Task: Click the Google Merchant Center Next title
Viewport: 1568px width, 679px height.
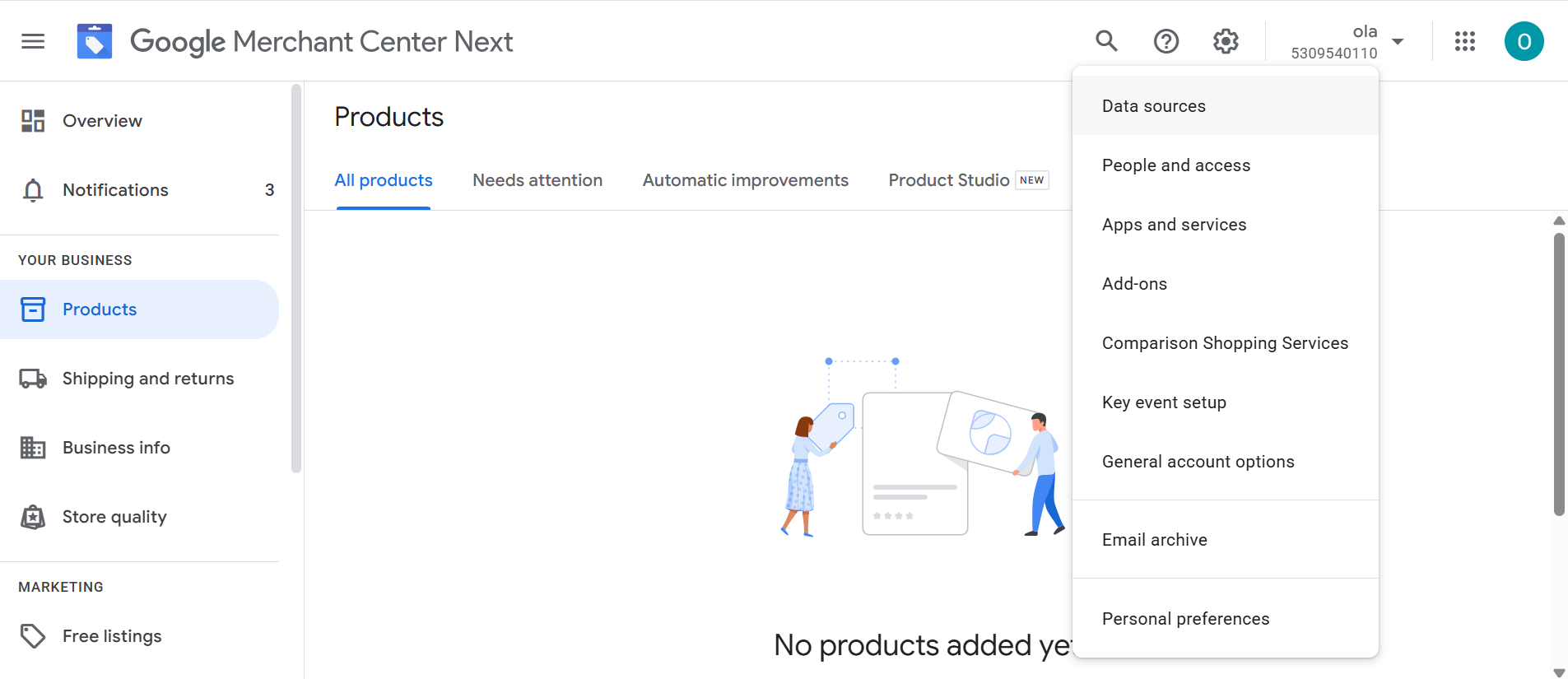Action: (x=321, y=41)
